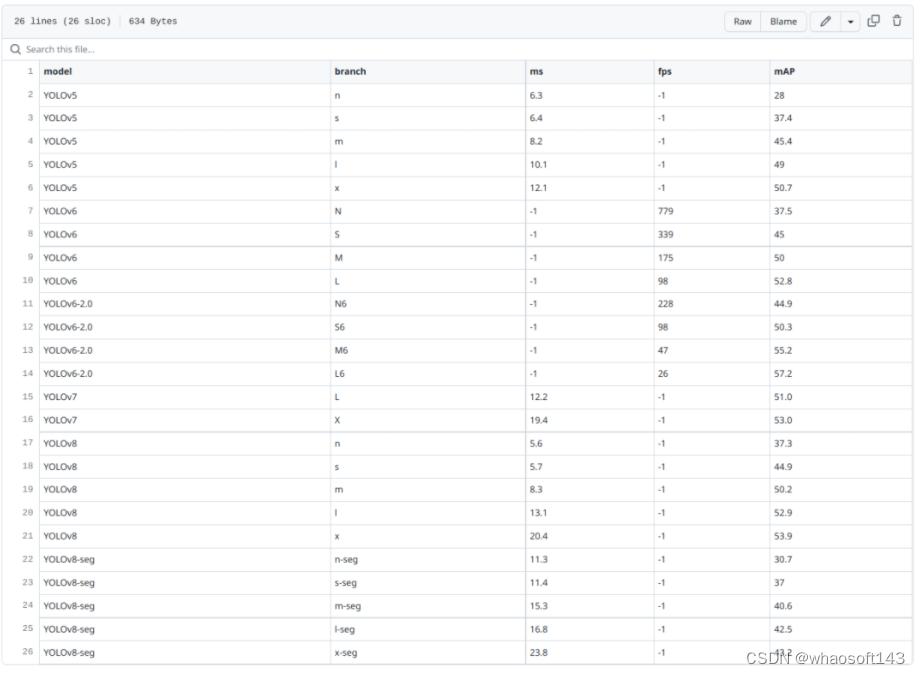Click line number 22
920x674 pixels.
(28, 559)
